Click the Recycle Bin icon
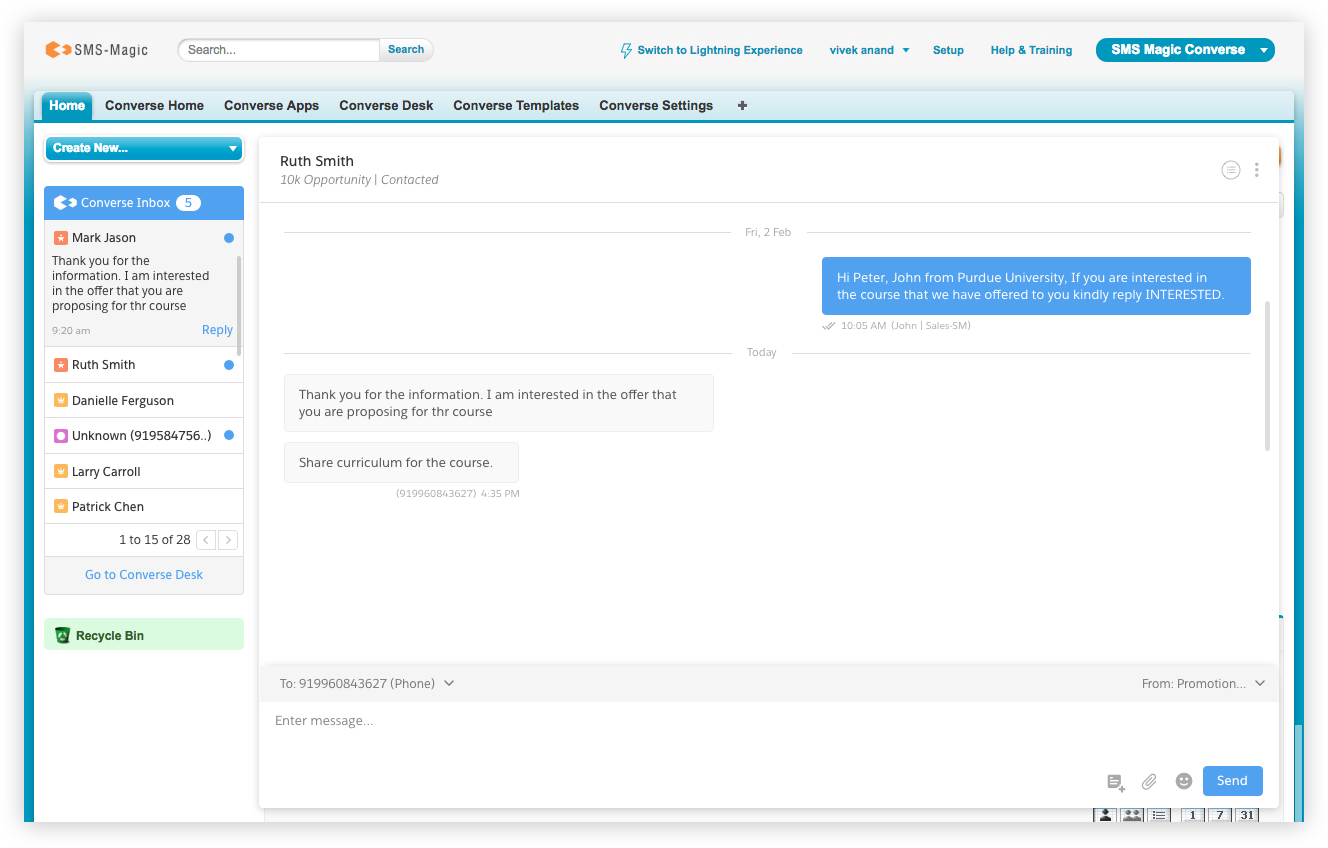The image size is (1328, 848). click(x=63, y=635)
